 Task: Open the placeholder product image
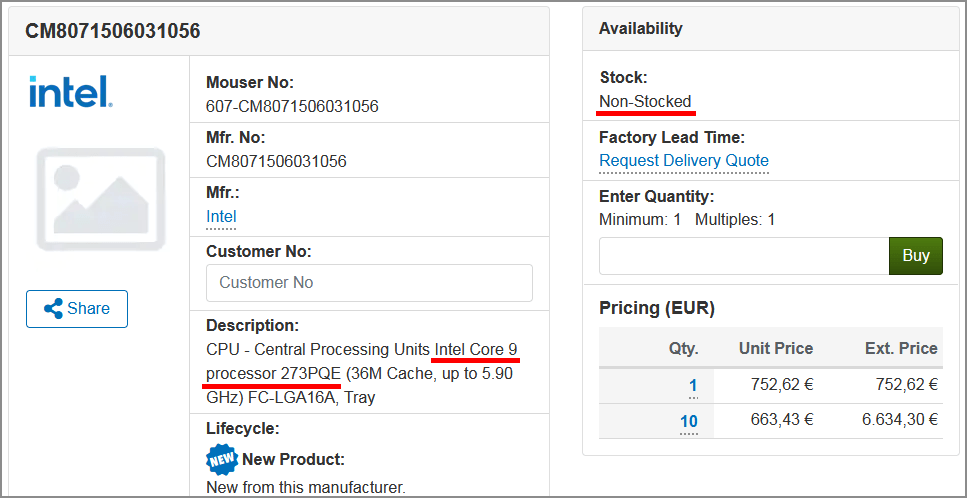[x=101, y=199]
